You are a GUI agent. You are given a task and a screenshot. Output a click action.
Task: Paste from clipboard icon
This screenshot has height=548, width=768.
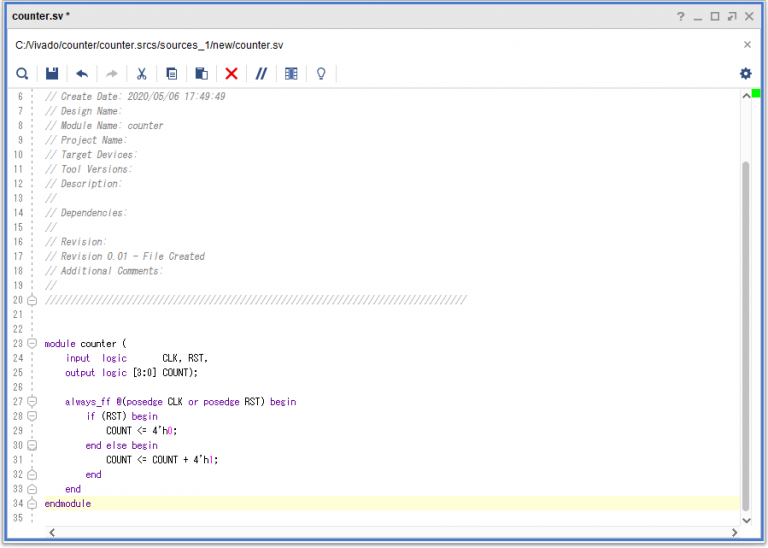pos(201,74)
